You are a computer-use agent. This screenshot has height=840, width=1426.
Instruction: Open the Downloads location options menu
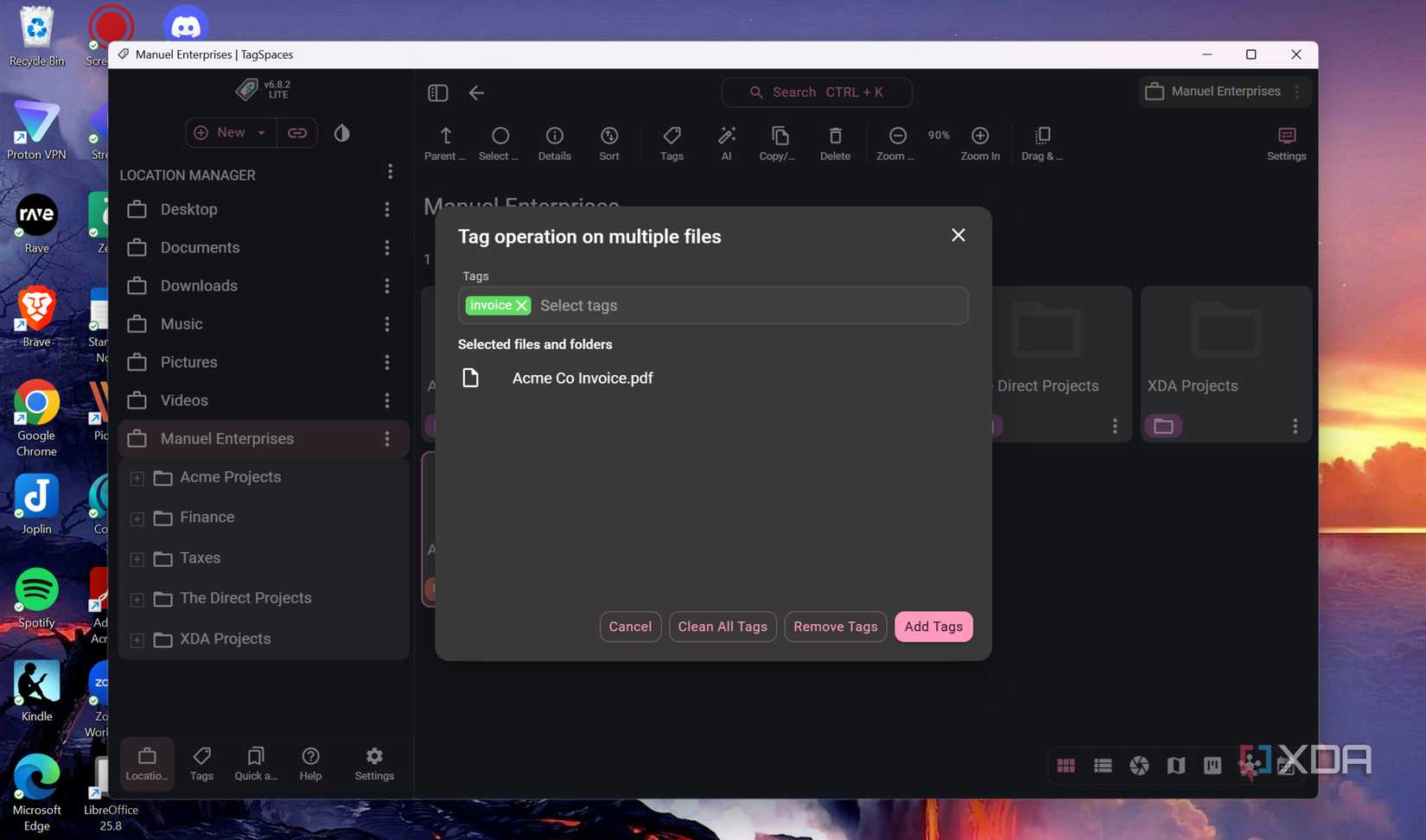pyautogui.click(x=387, y=286)
